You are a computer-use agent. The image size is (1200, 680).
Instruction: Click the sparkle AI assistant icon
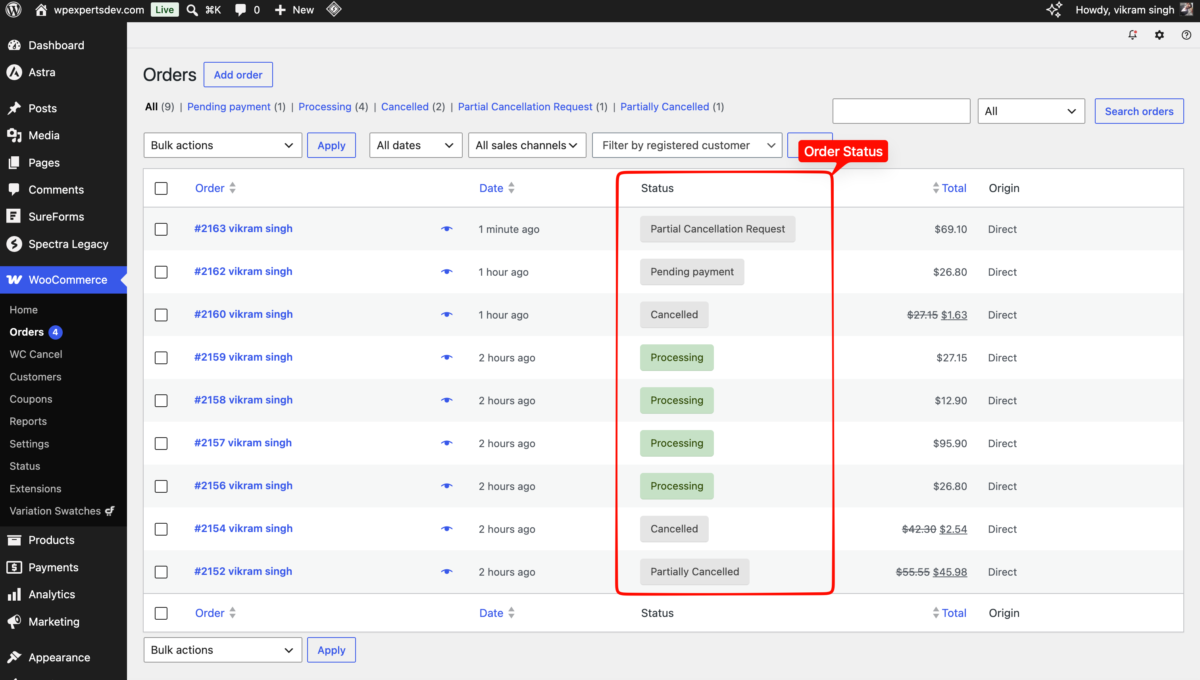(1054, 9)
